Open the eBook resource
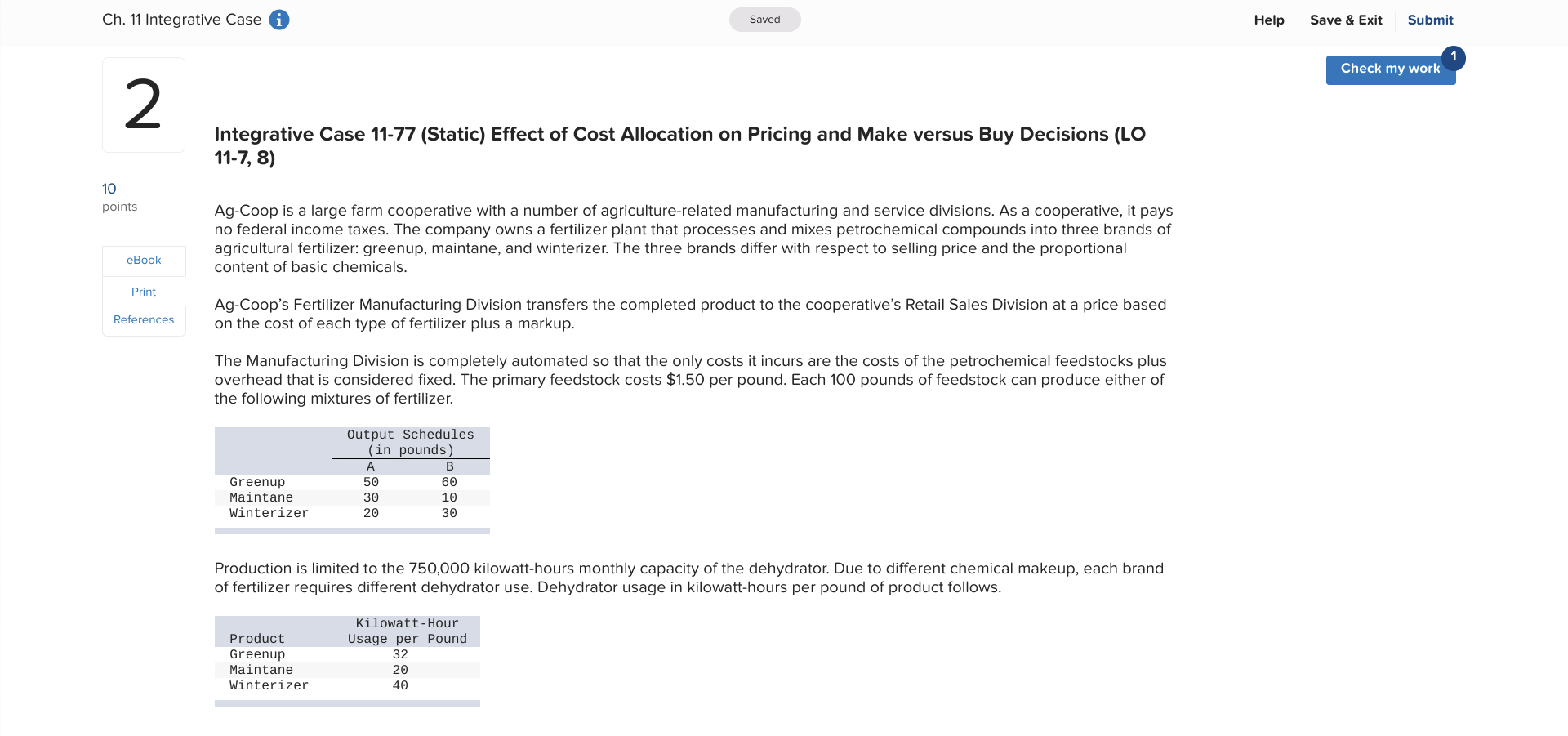Viewport: 1568px width, 736px height. click(x=143, y=260)
